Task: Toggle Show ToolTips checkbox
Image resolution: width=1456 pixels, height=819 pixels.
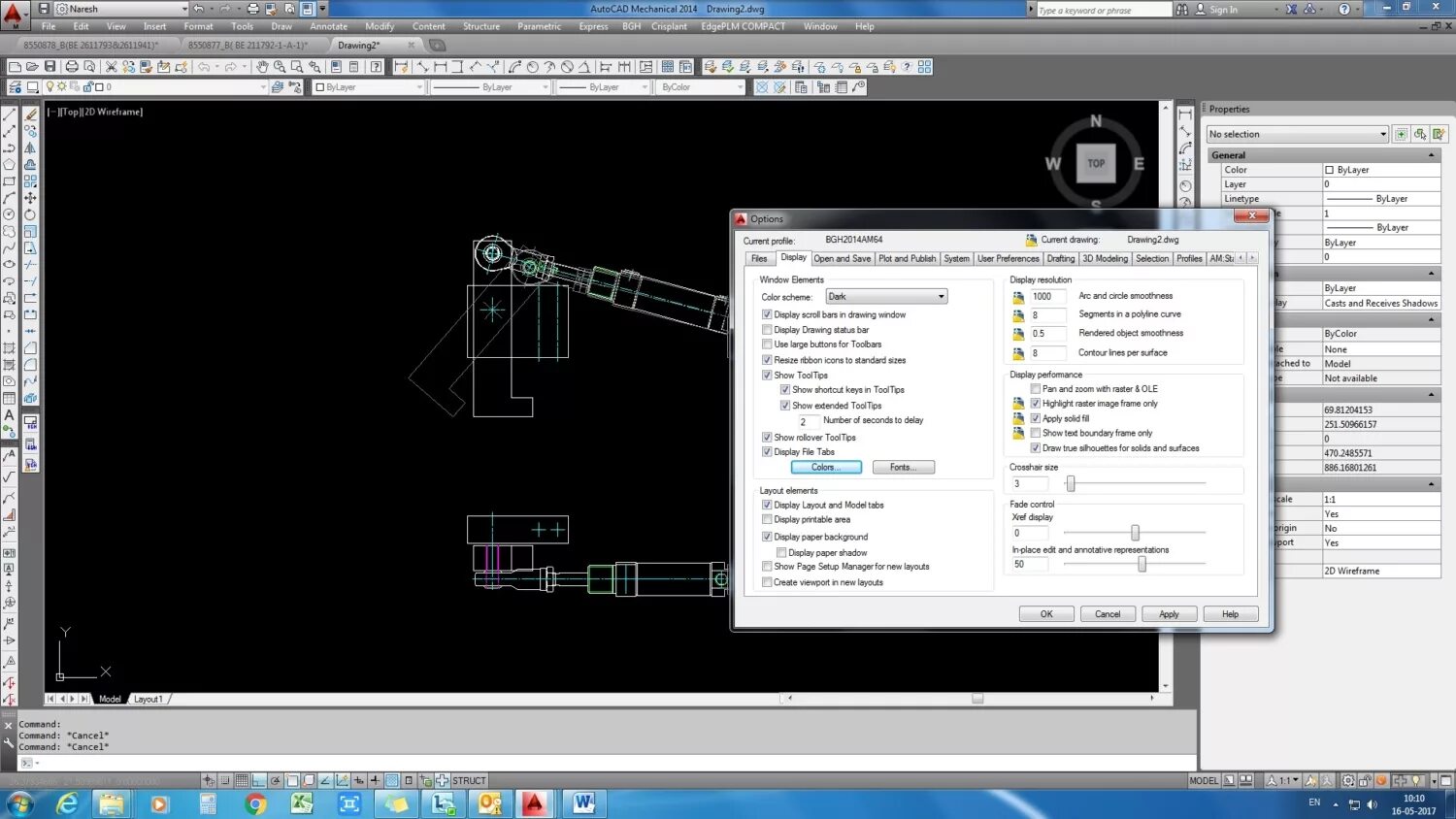Action: [x=767, y=375]
